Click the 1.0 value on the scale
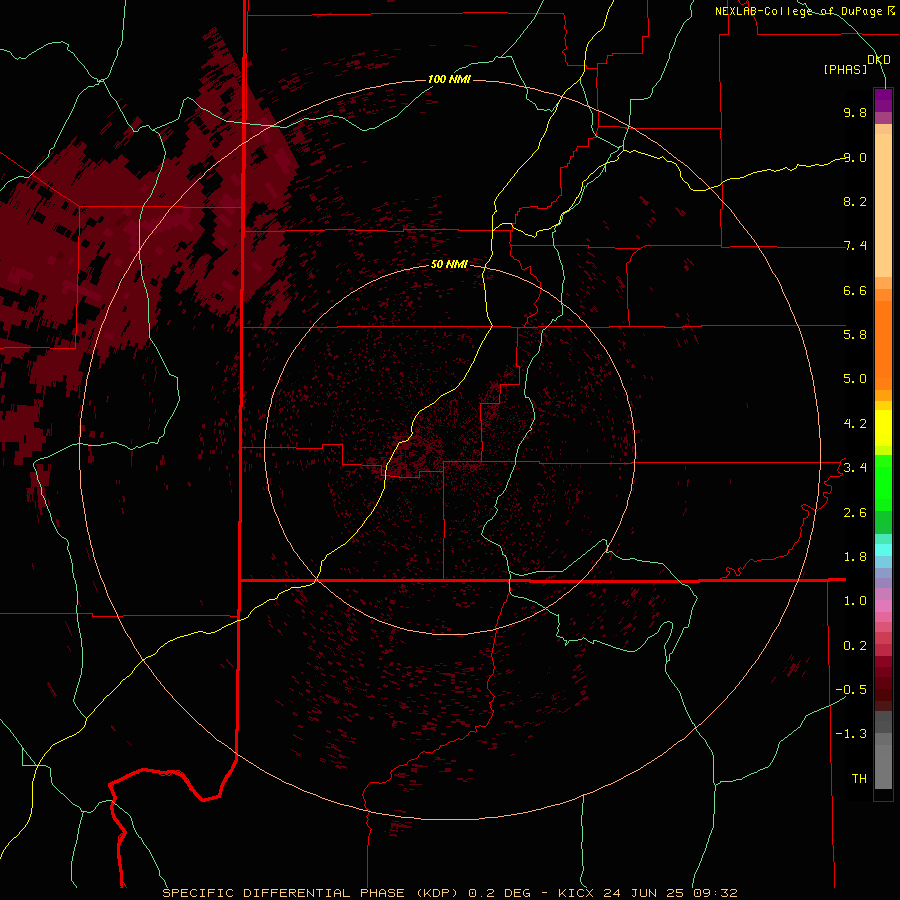This screenshot has width=900, height=900. point(855,601)
